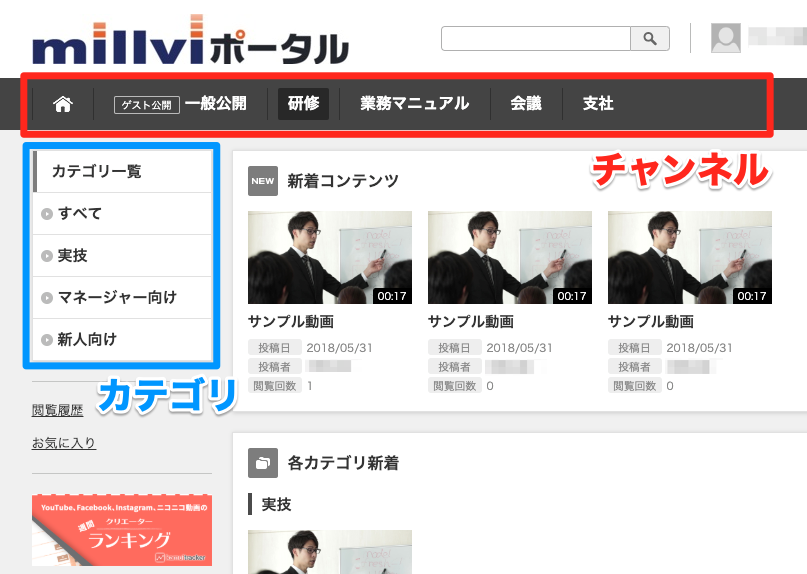Click the millvi ポータル logo
Image resolution: width=807 pixels, height=574 pixels.
[190, 41]
